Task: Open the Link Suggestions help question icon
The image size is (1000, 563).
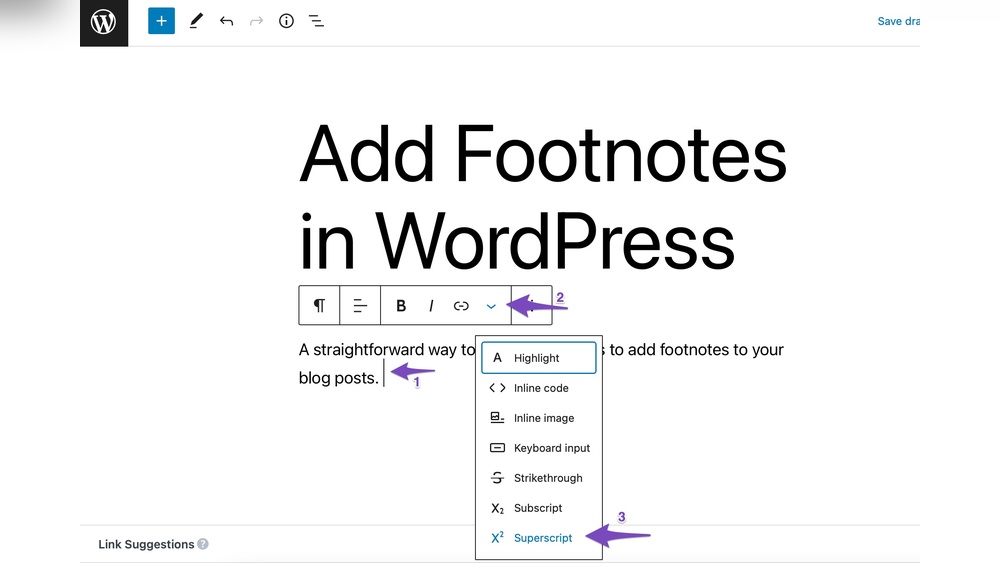Action: tap(203, 544)
